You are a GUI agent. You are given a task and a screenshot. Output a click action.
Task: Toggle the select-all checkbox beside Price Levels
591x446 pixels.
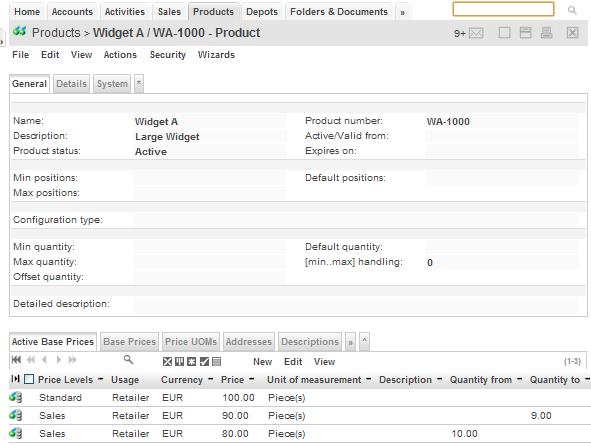pos(29,379)
